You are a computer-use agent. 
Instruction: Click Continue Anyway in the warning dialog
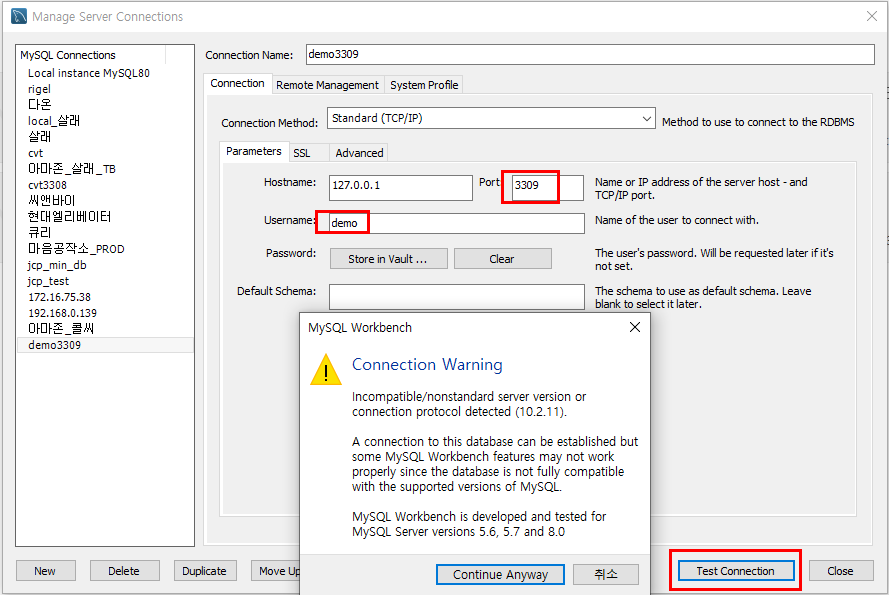click(500, 575)
